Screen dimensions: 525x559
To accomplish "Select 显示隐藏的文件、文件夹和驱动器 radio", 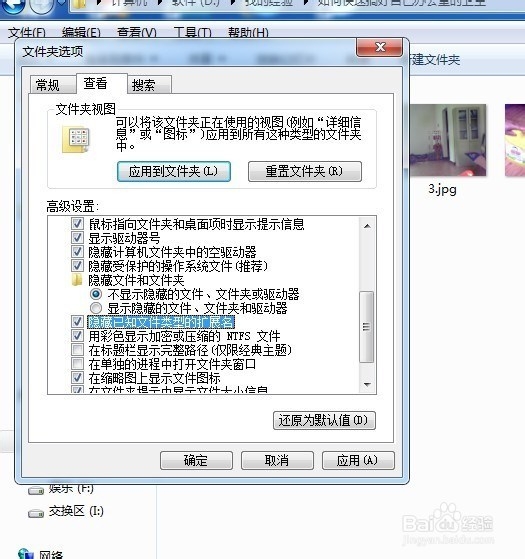I will tap(96, 308).
